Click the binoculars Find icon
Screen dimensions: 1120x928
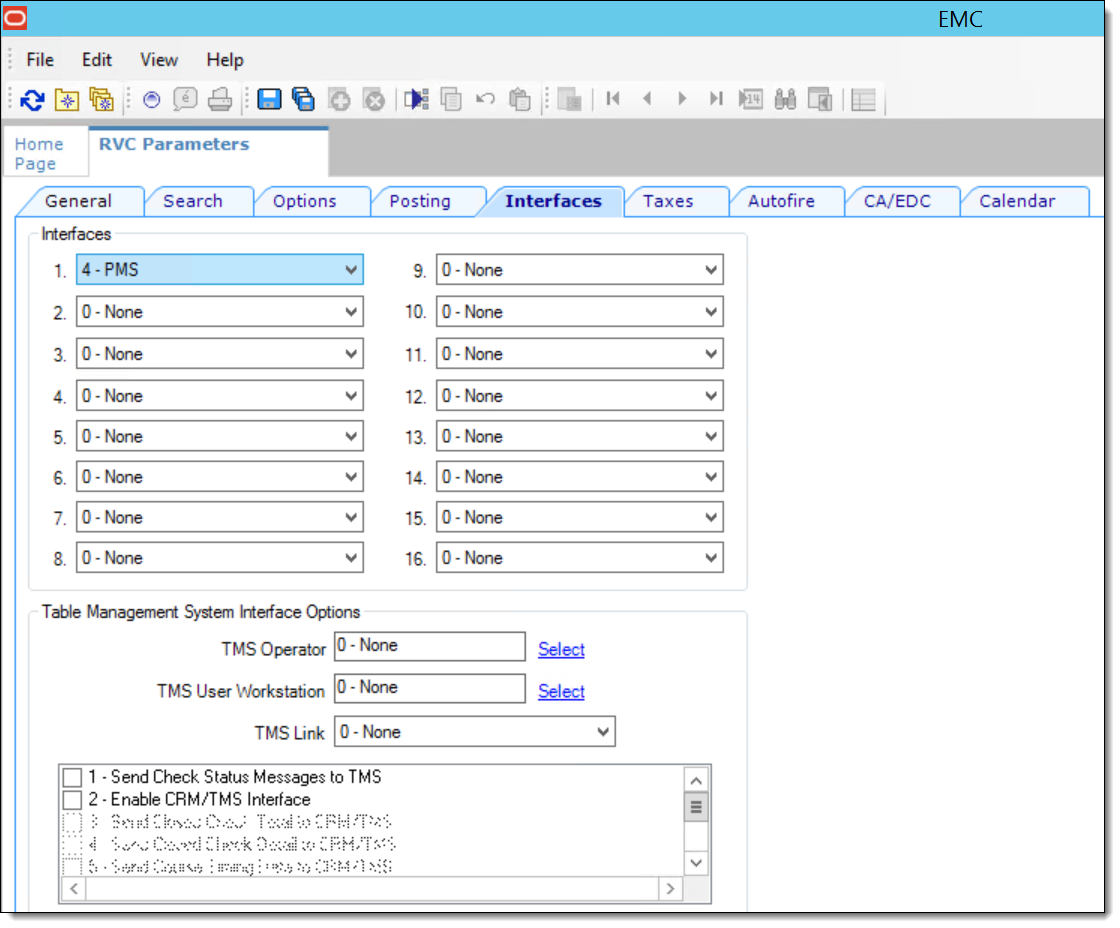pos(786,99)
